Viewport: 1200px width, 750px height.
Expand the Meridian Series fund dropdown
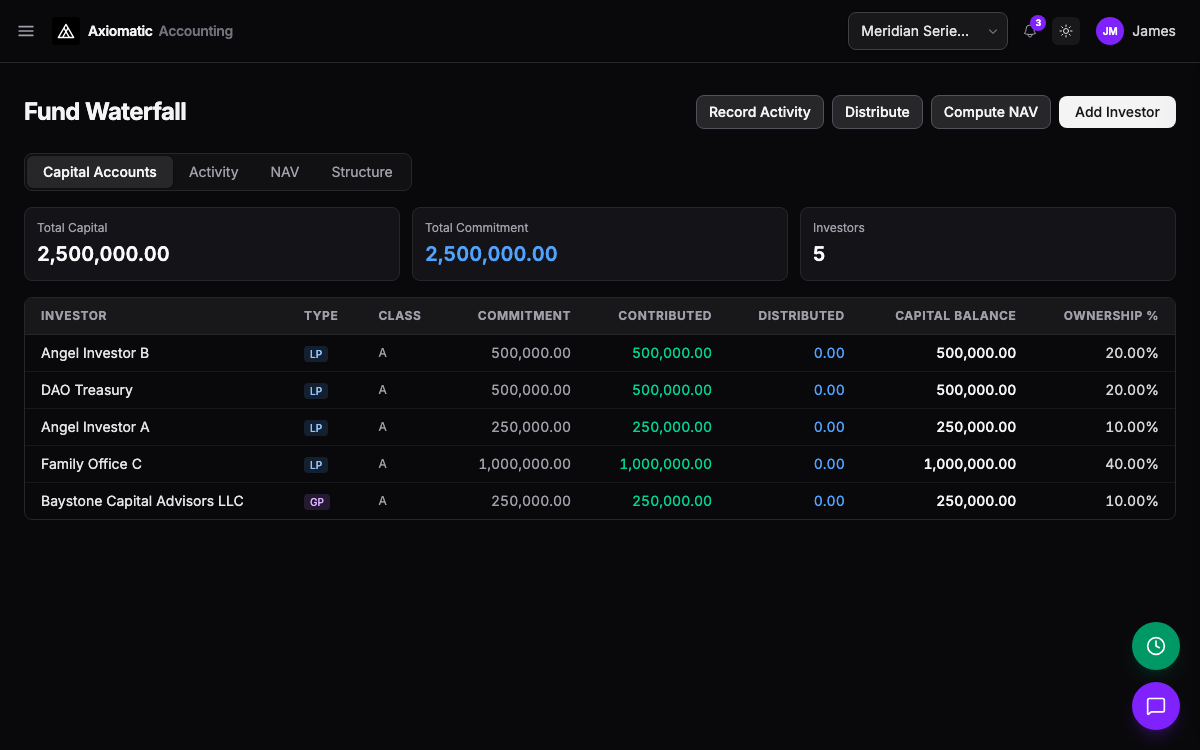tap(928, 31)
